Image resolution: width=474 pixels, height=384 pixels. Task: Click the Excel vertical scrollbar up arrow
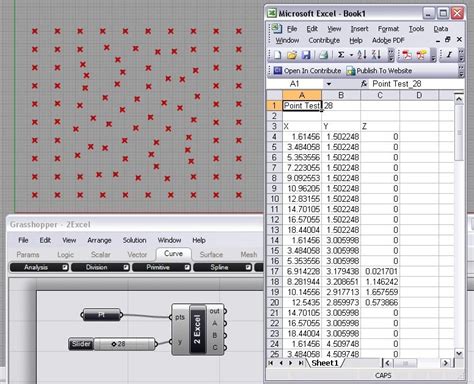click(x=459, y=99)
